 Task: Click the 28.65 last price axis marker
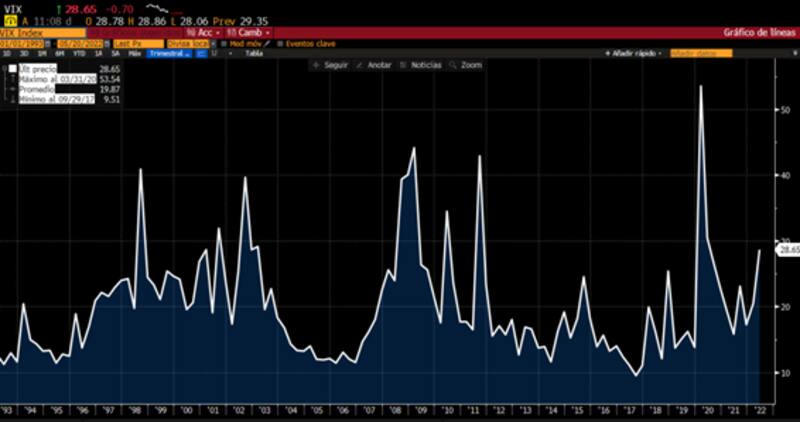(789, 249)
